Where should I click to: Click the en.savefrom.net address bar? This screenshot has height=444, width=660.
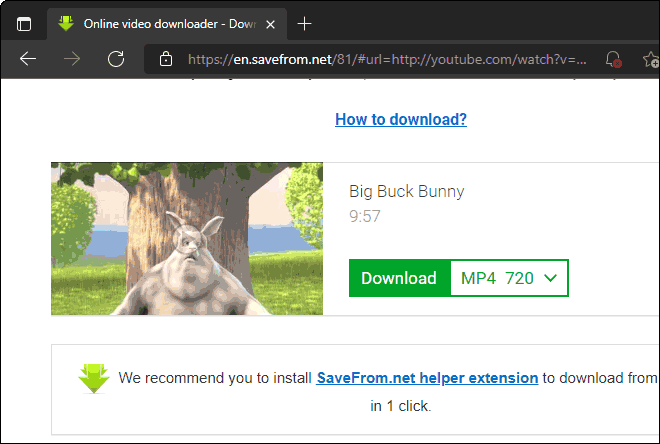point(387,59)
